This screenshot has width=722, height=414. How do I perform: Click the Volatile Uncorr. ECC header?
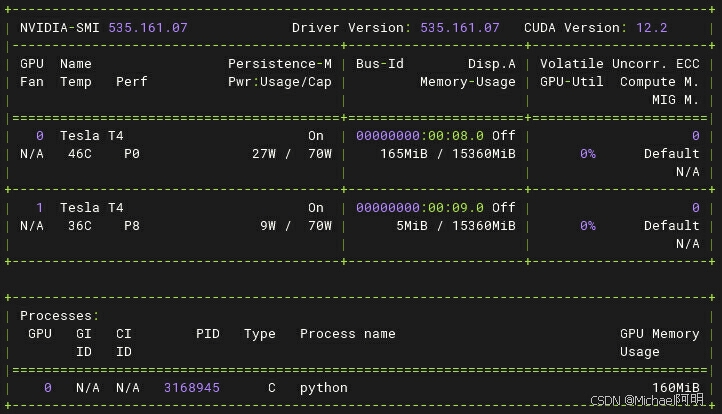tap(619, 64)
